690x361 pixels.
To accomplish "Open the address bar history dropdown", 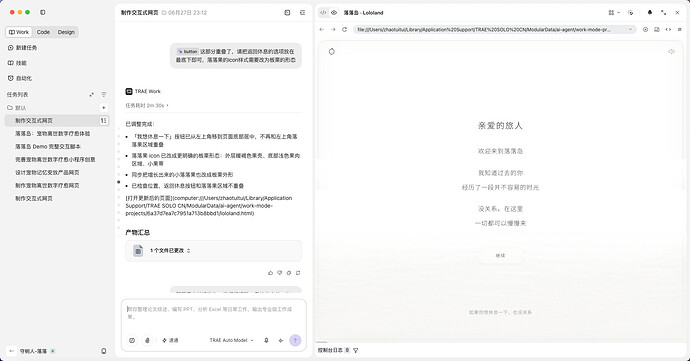I will coord(630,29).
